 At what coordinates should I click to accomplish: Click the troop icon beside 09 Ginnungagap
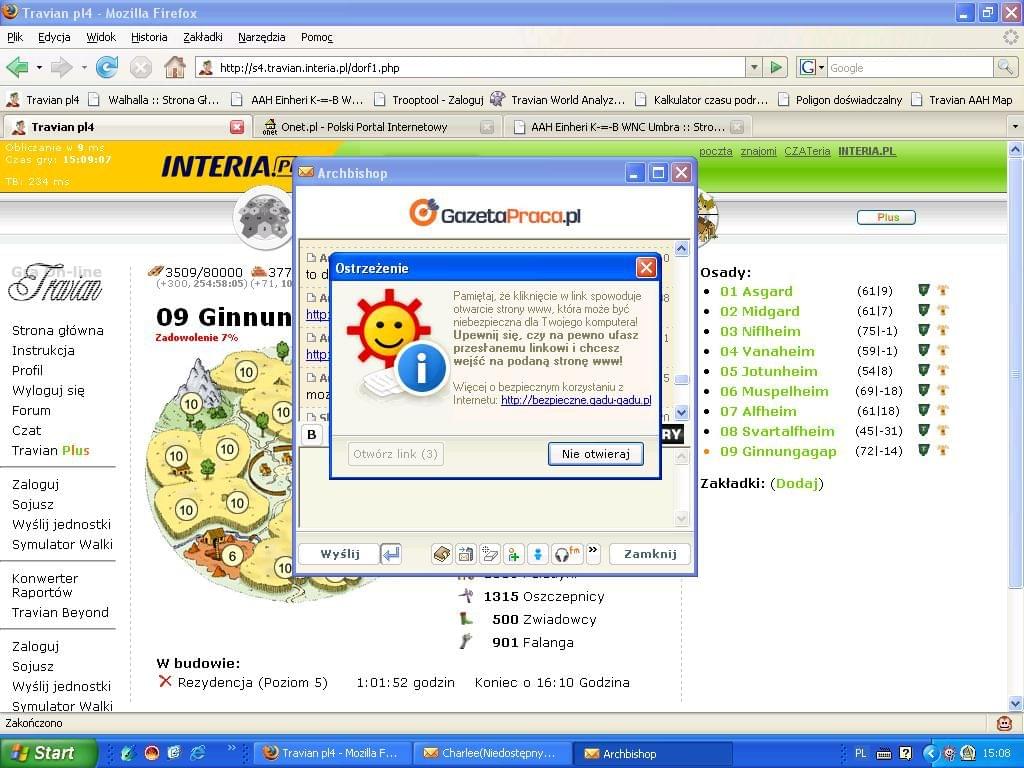pos(943,451)
